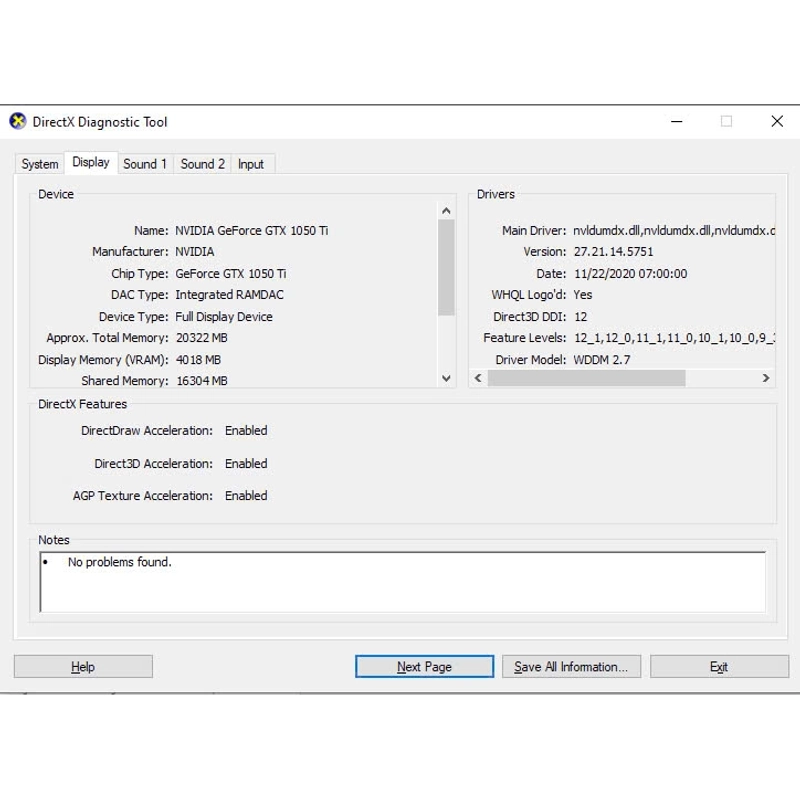
Task: Select the Display tab
Action: (91, 162)
